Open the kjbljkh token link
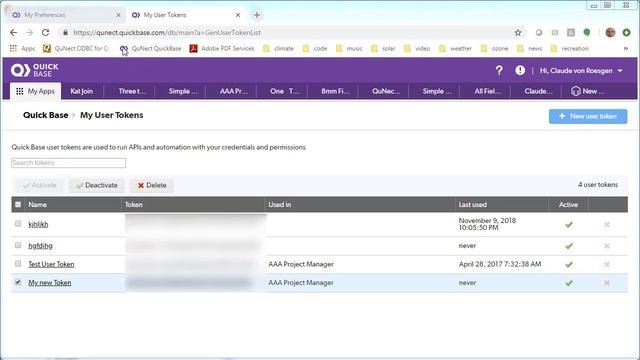Viewport: 640px width, 360px height. tap(38, 224)
